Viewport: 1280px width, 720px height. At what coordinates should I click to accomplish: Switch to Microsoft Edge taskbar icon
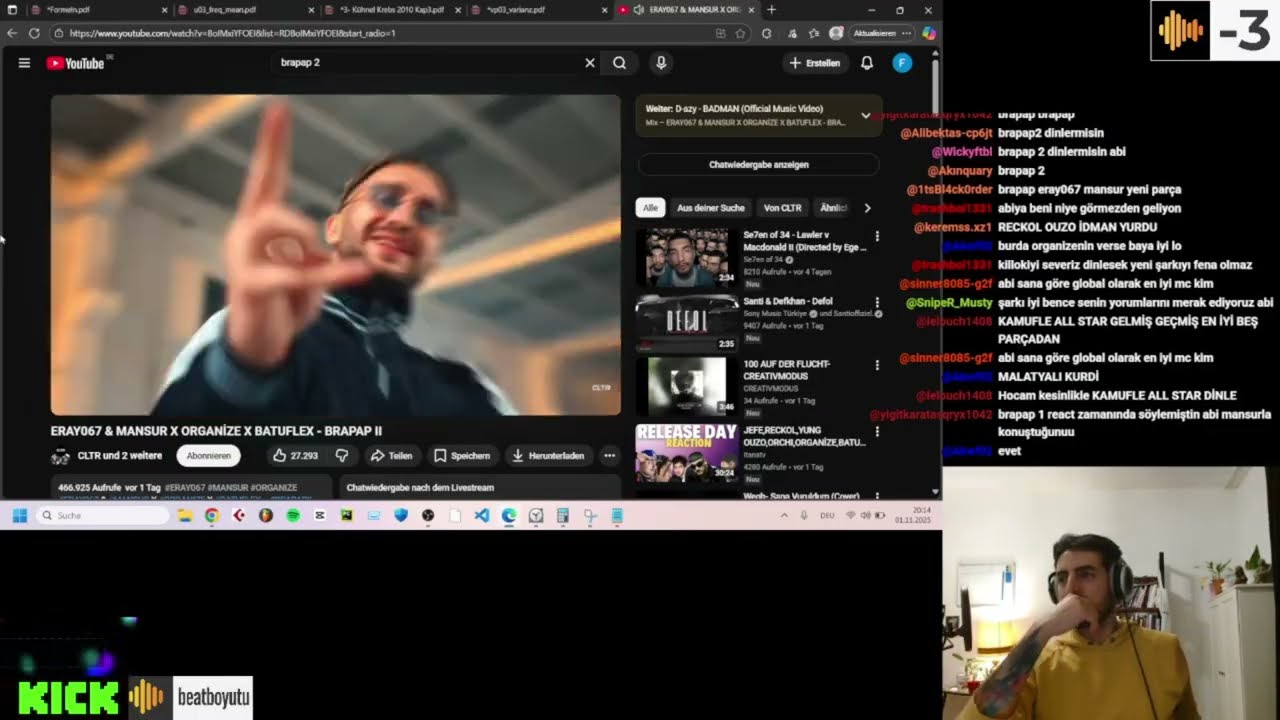[509, 516]
